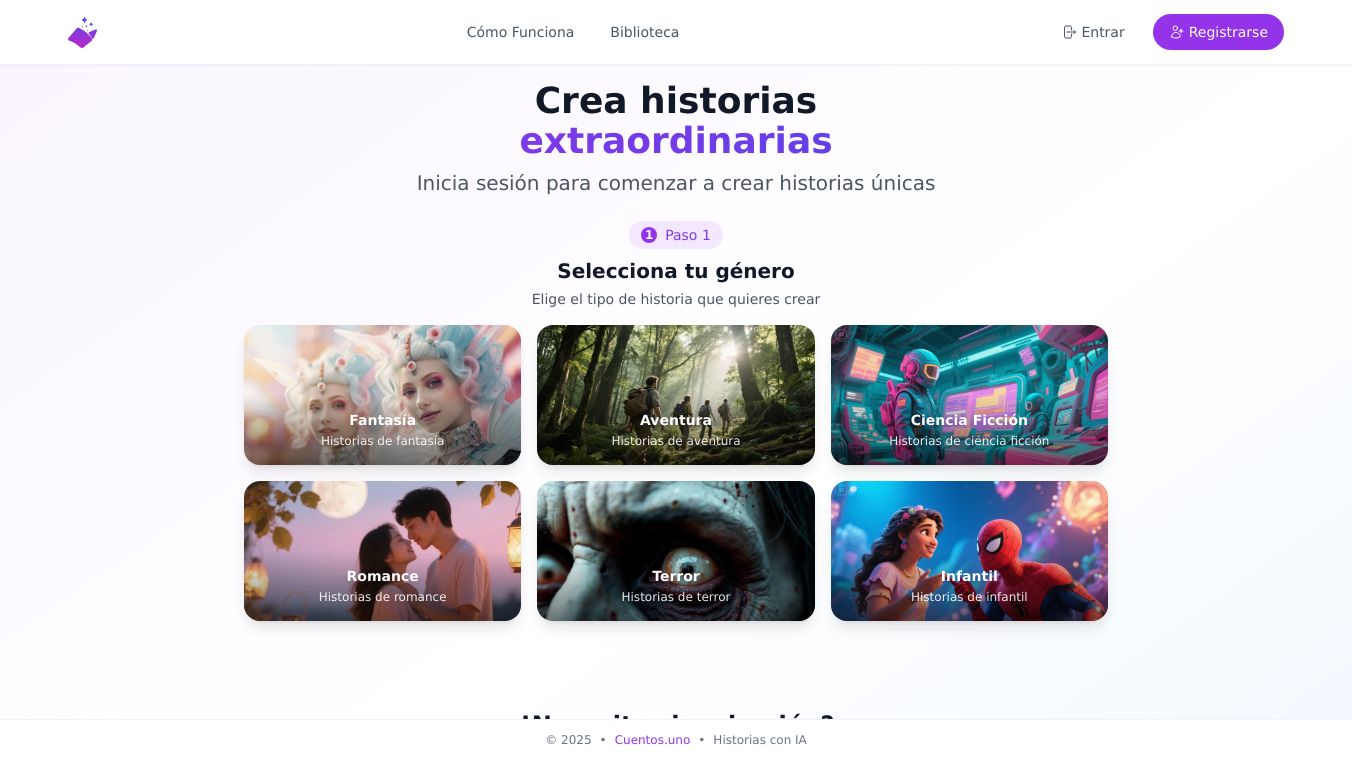The image size is (1352, 760).
Task: Click the Paso 1 step pill
Action: click(x=676, y=235)
